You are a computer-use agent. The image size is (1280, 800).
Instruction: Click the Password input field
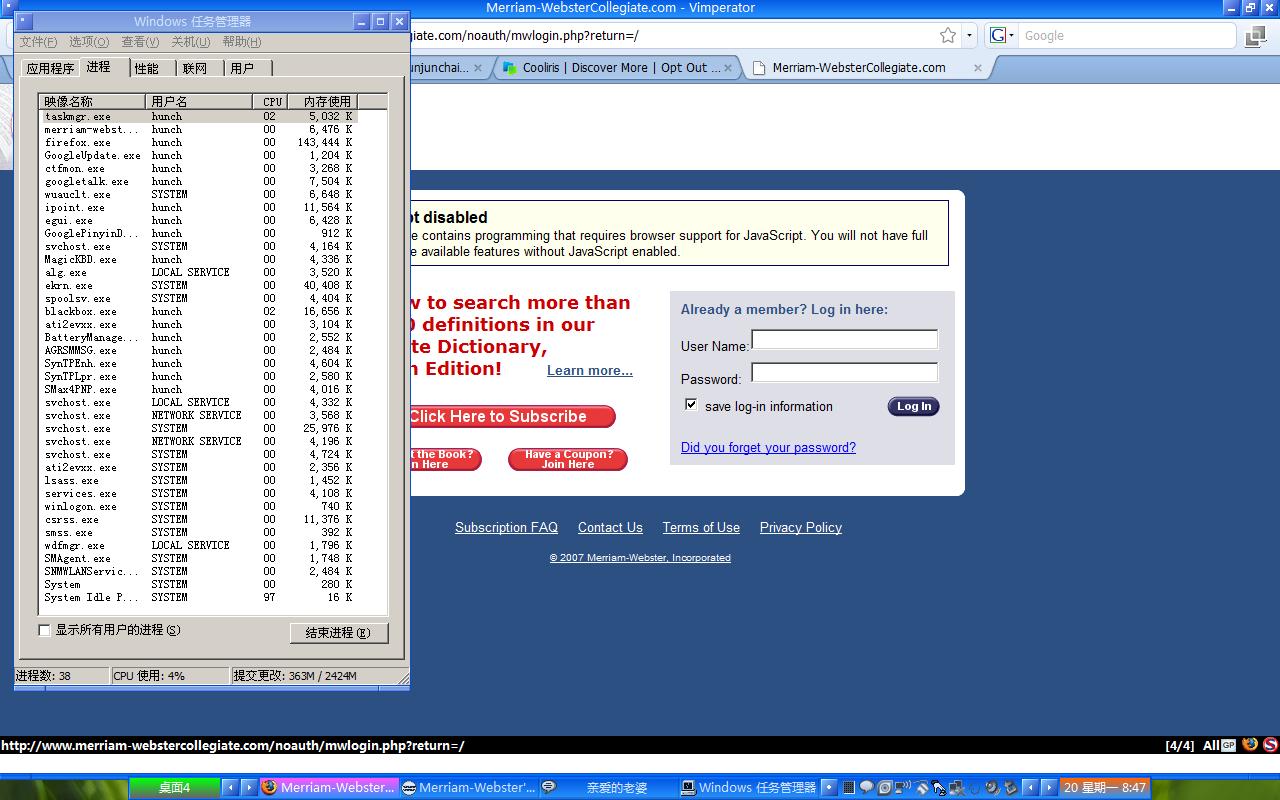tap(845, 373)
